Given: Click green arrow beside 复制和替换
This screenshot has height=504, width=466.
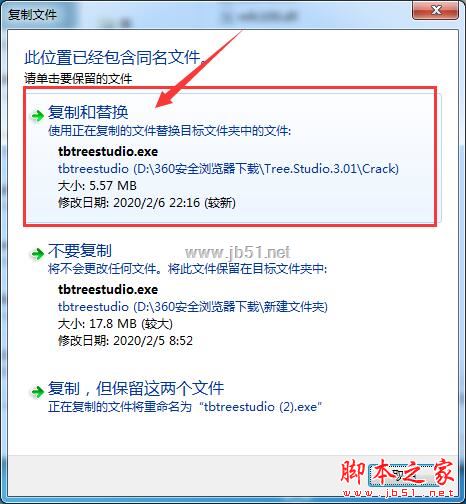Looking at the screenshot, I should pyautogui.click(x=38, y=116).
